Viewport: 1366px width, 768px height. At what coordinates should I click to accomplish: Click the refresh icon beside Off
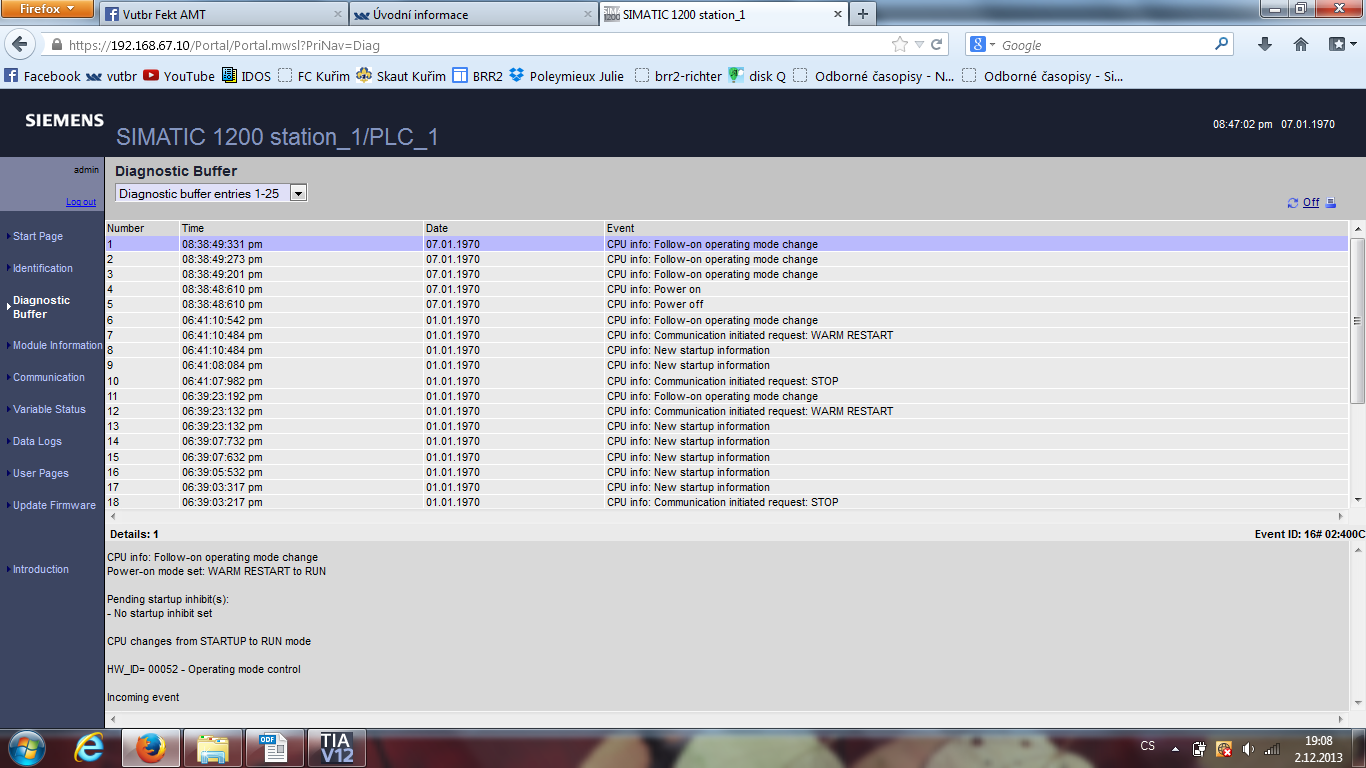click(1293, 203)
